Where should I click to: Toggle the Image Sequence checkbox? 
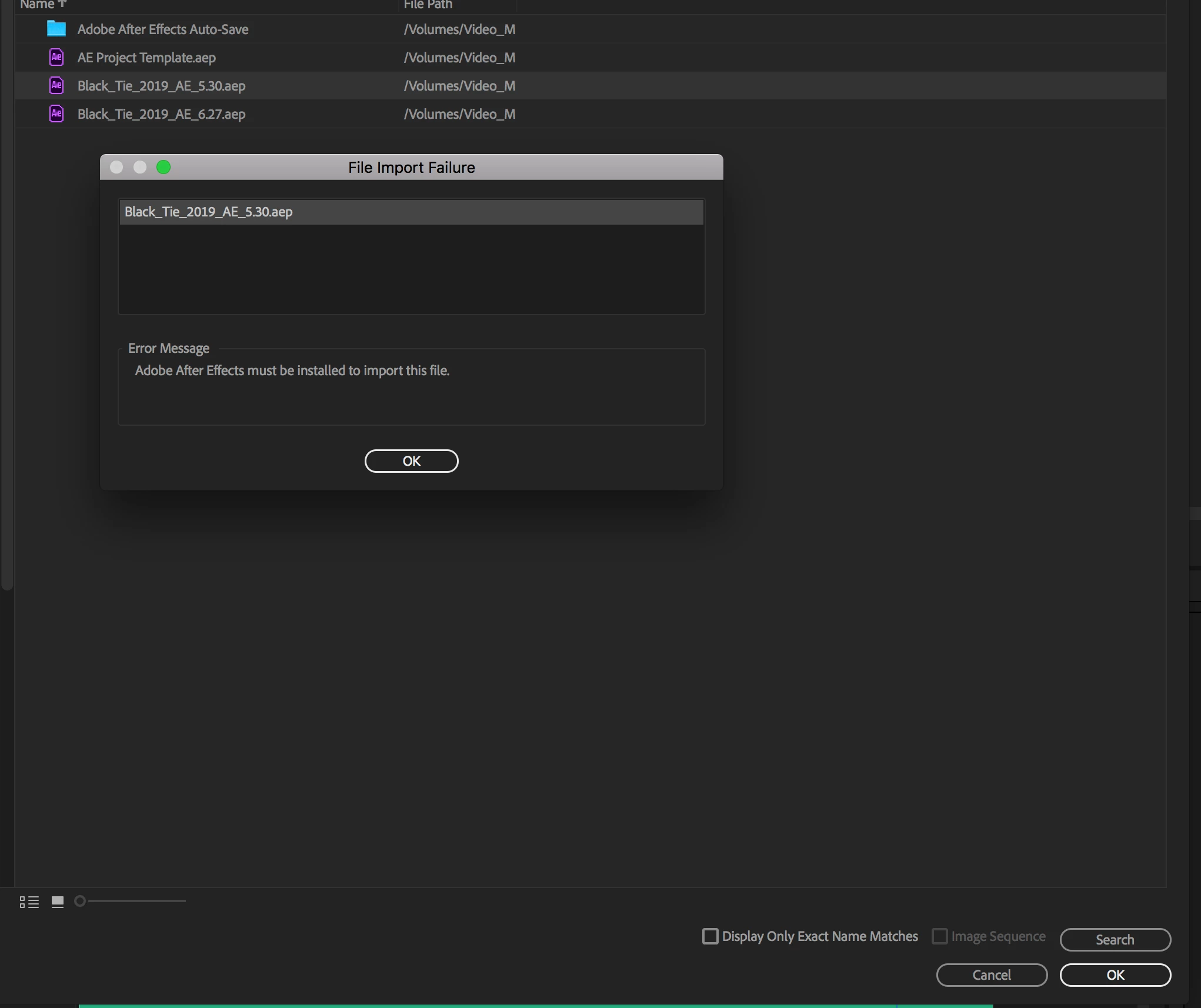(x=940, y=936)
